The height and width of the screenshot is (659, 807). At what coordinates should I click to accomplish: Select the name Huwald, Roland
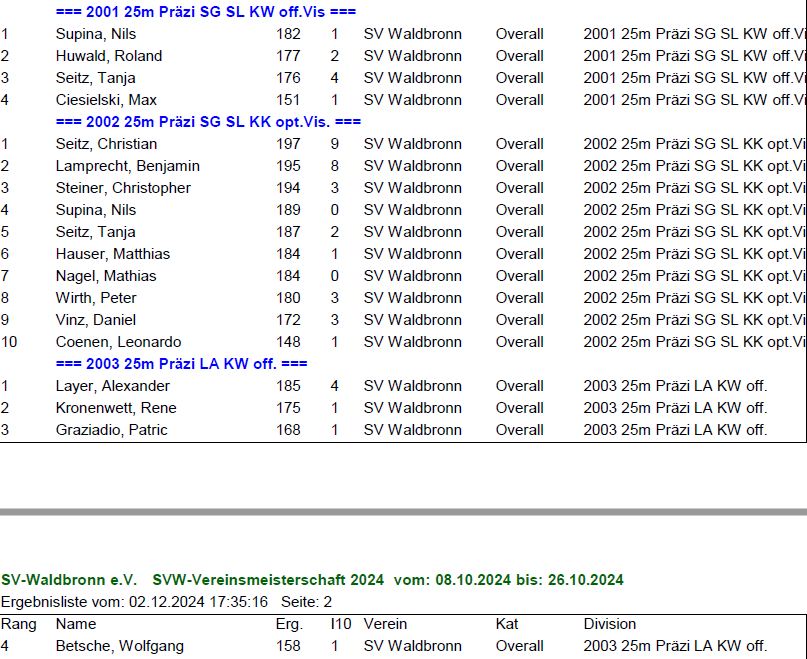(108, 56)
